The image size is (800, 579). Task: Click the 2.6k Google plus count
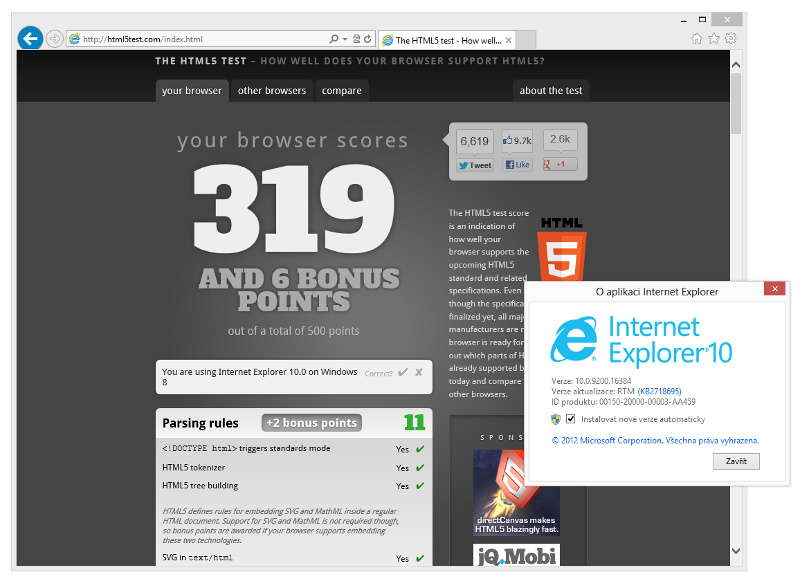coord(560,140)
